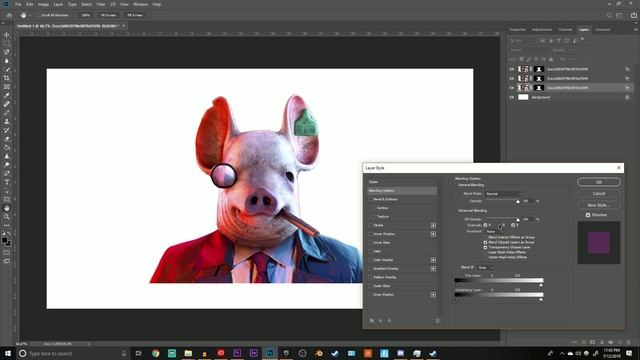Open the Photoshop search icon
The height and width of the screenshot is (360, 640).
(609, 15)
